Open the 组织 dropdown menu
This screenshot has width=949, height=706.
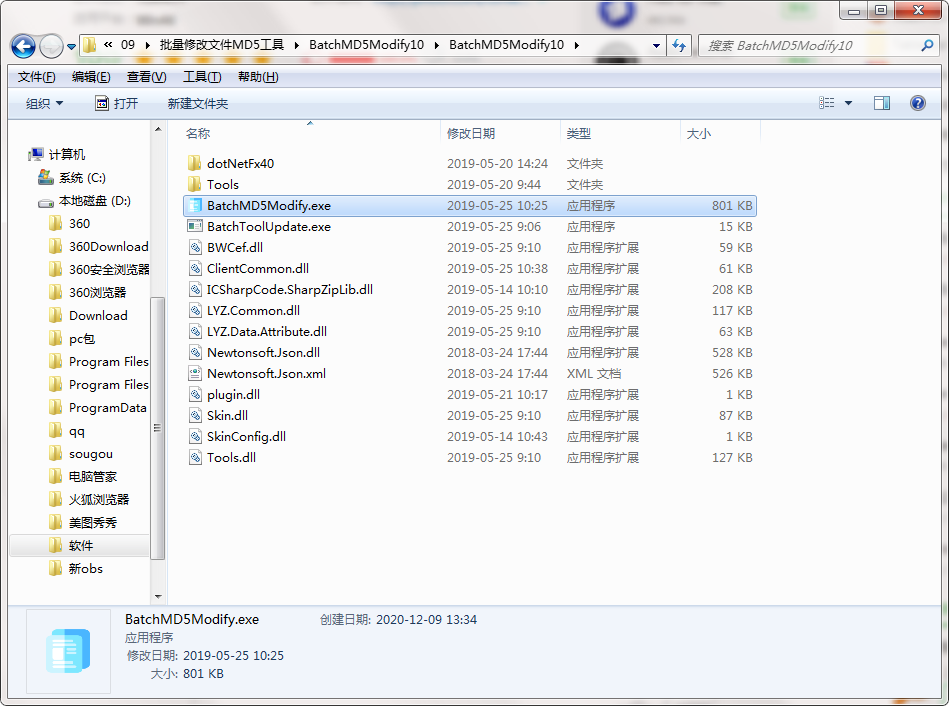[x=44, y=104]
